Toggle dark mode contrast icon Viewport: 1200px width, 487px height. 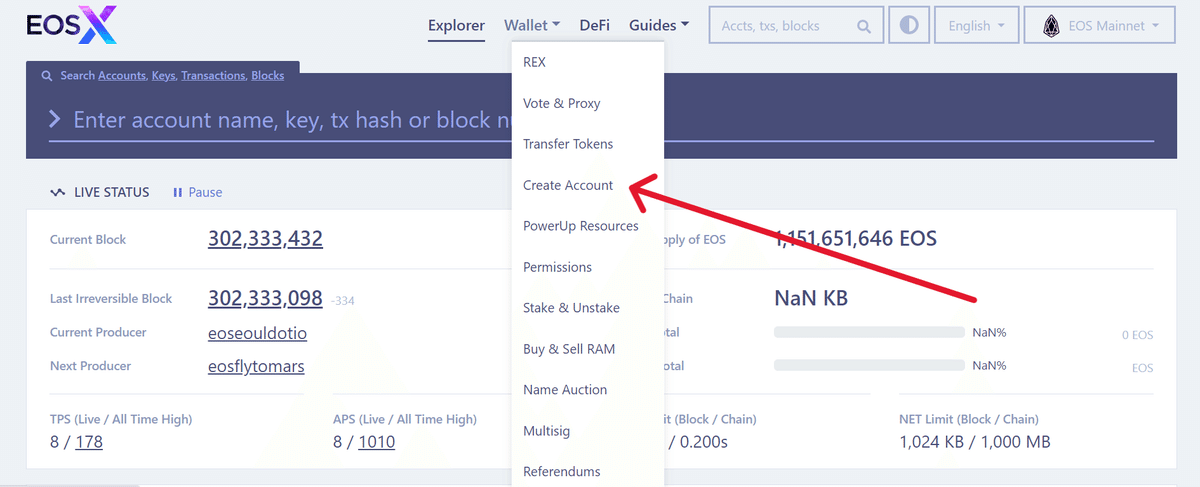[909, 26]
